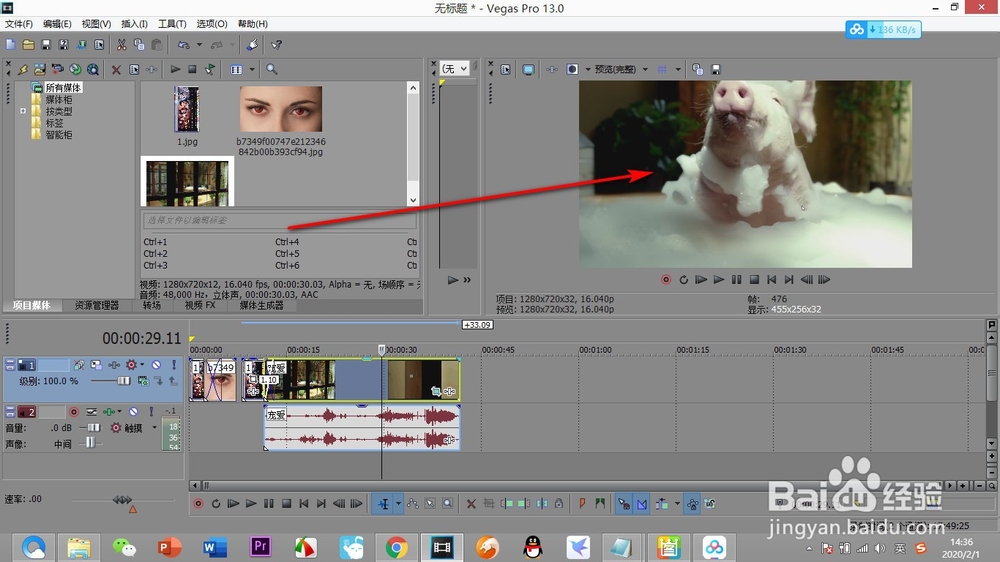
Task: Toggle Enable Snapping in timeline toolbar
Action: [624, 504]
